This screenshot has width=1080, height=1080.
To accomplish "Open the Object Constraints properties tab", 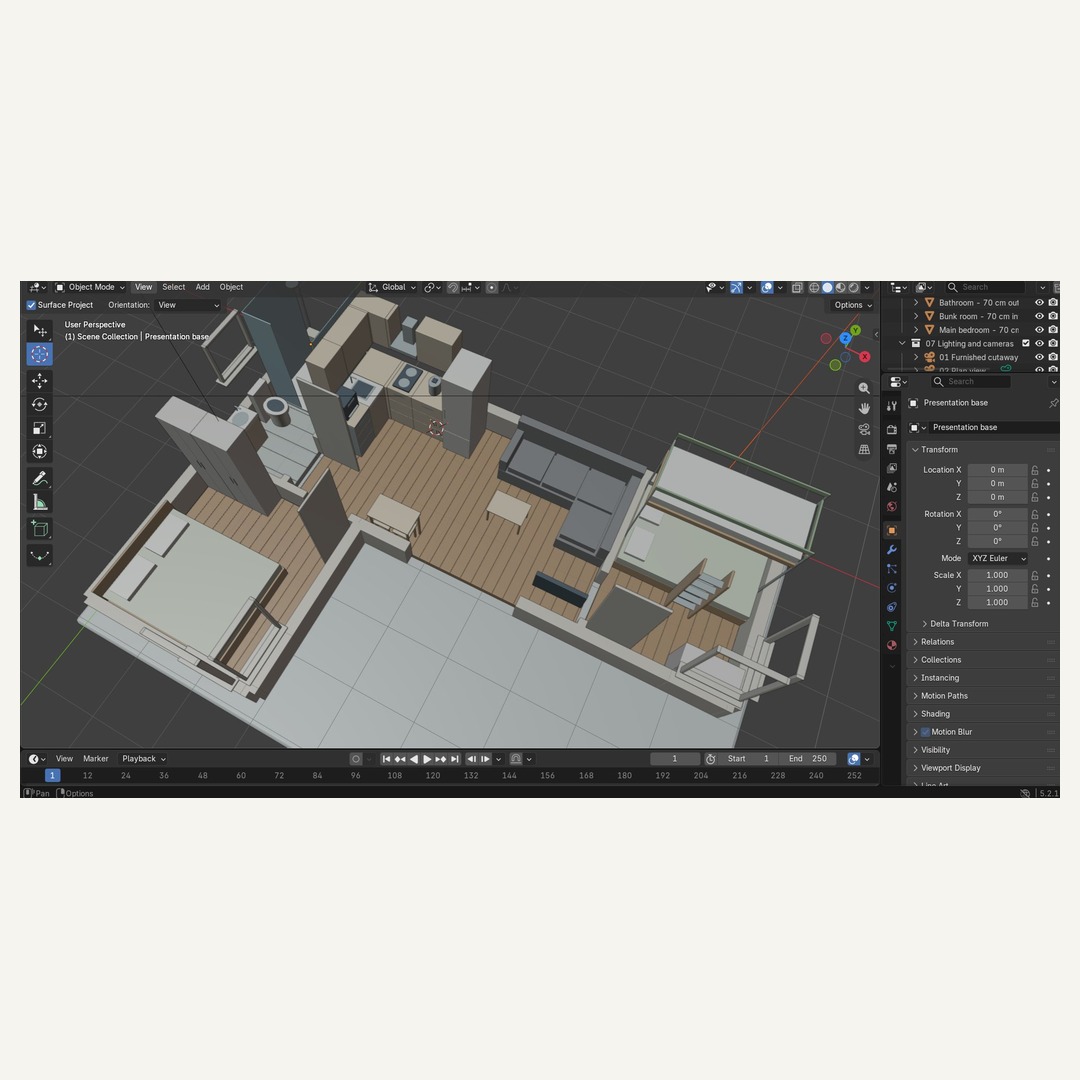I will (x=892, y=607).
